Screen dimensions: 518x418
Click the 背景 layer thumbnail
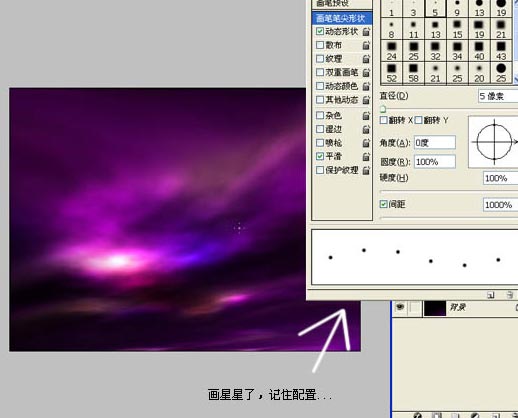click(x=435, y=308)
